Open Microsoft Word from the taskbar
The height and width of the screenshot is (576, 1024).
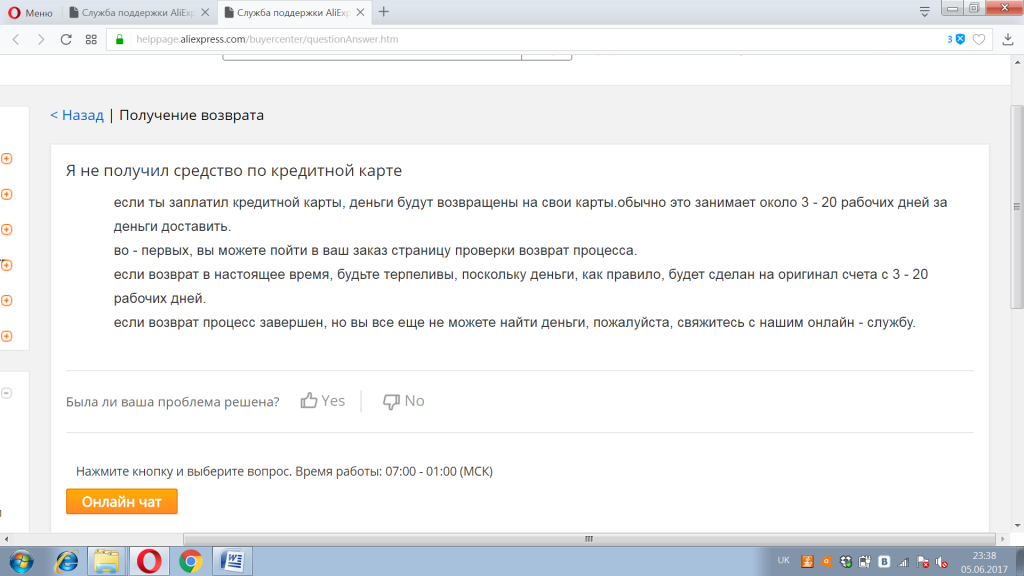[x=232, y=560]
